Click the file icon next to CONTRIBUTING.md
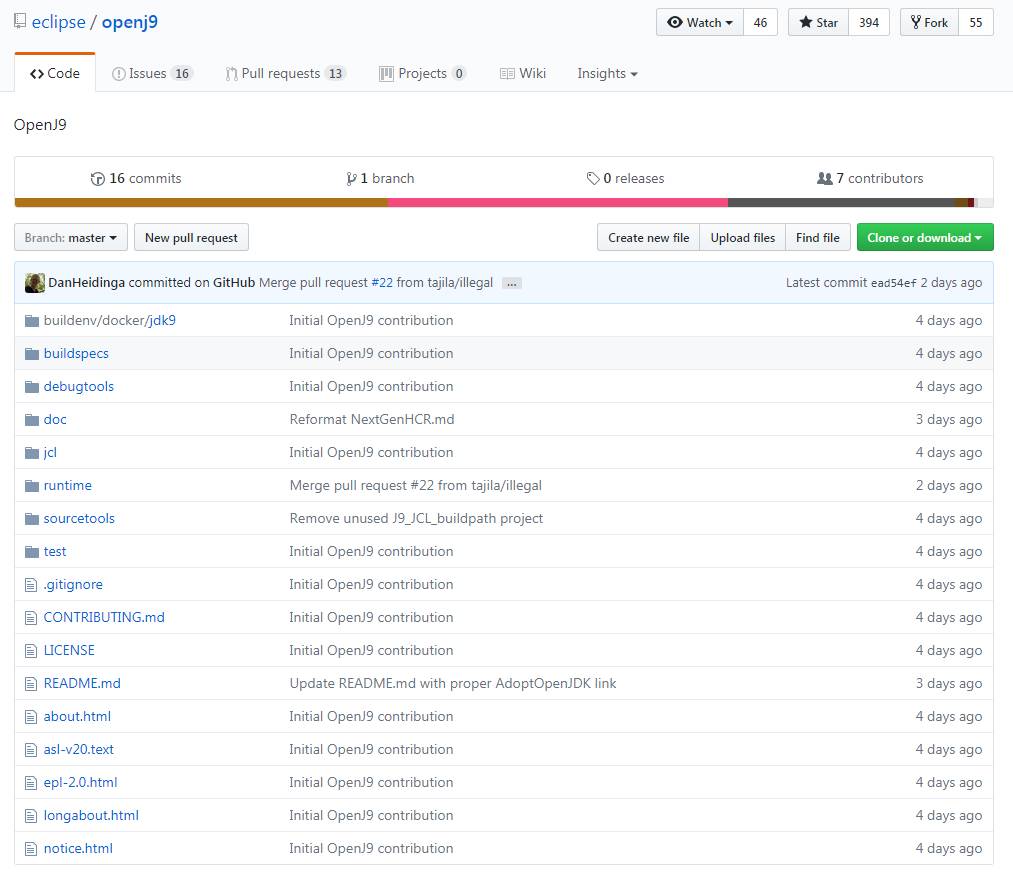 click(x=31, y=618)
